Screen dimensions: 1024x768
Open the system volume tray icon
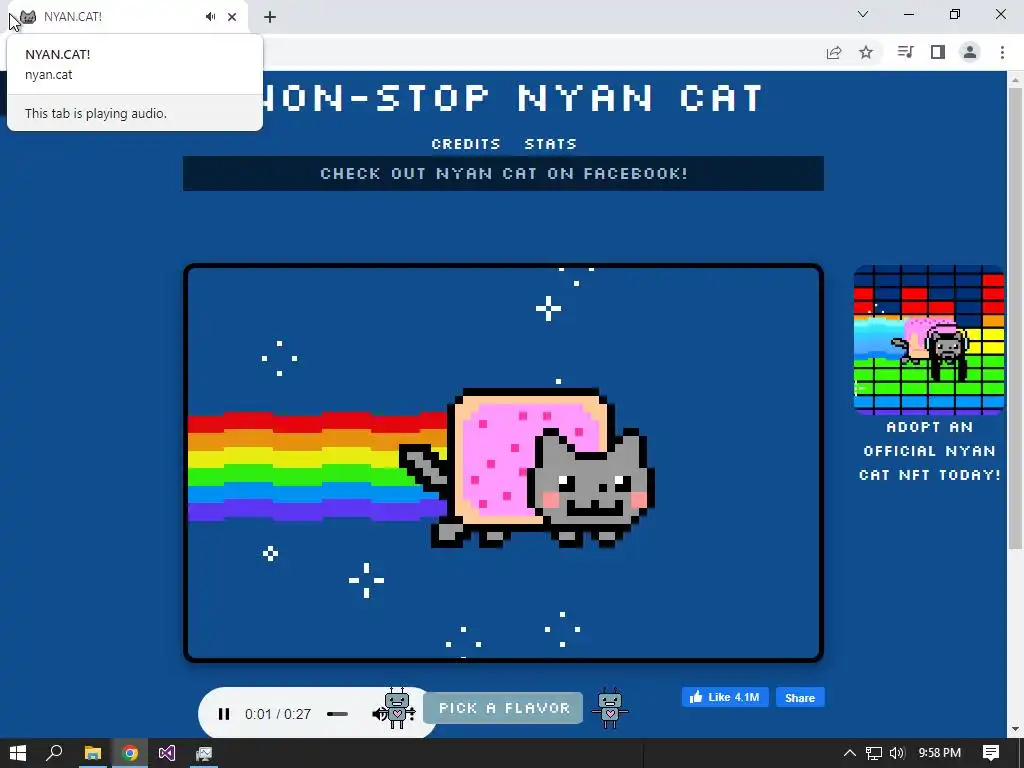click(x=897, y=753)
